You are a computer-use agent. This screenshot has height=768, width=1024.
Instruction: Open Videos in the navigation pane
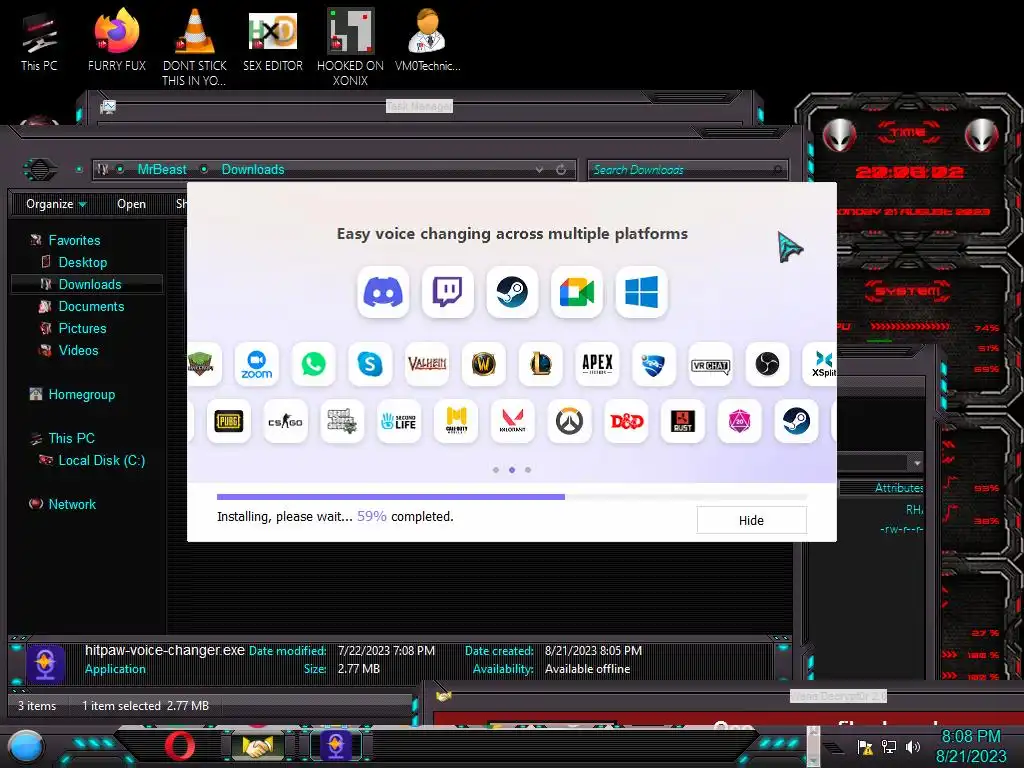click(x=78, y=350)
